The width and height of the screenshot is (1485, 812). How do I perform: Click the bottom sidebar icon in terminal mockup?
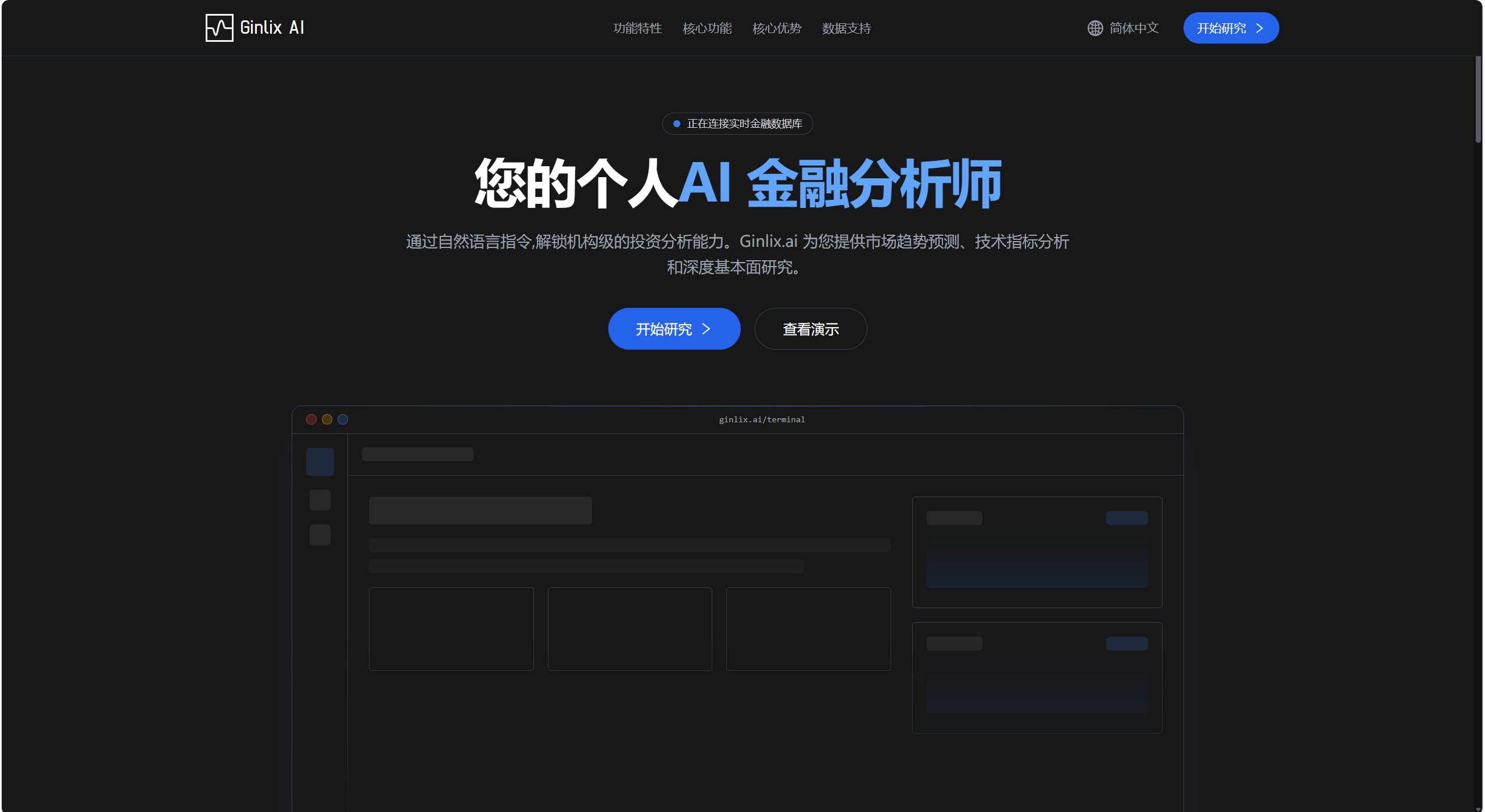pyautogui.click(x=320, y=536)
